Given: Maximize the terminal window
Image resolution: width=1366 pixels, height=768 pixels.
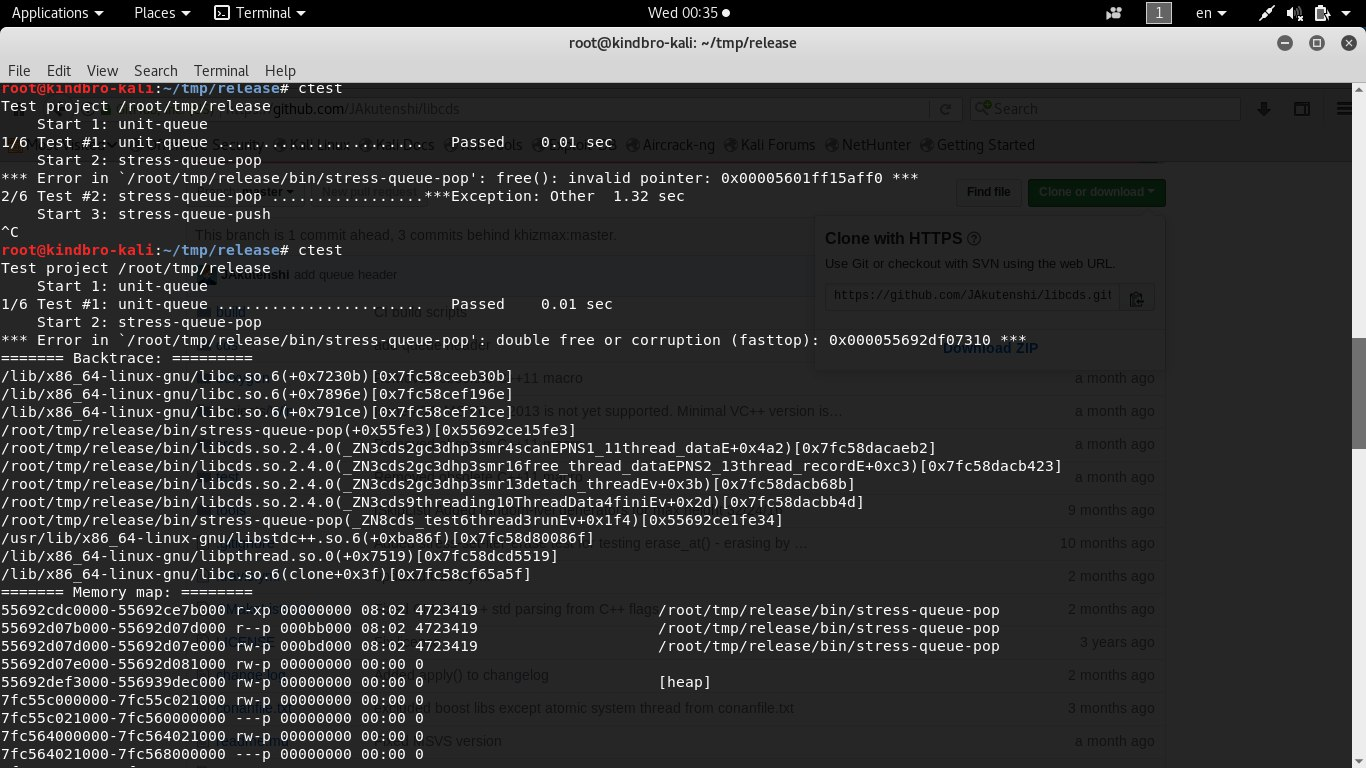Looking at the screenshot, I should coord(1316,43).
